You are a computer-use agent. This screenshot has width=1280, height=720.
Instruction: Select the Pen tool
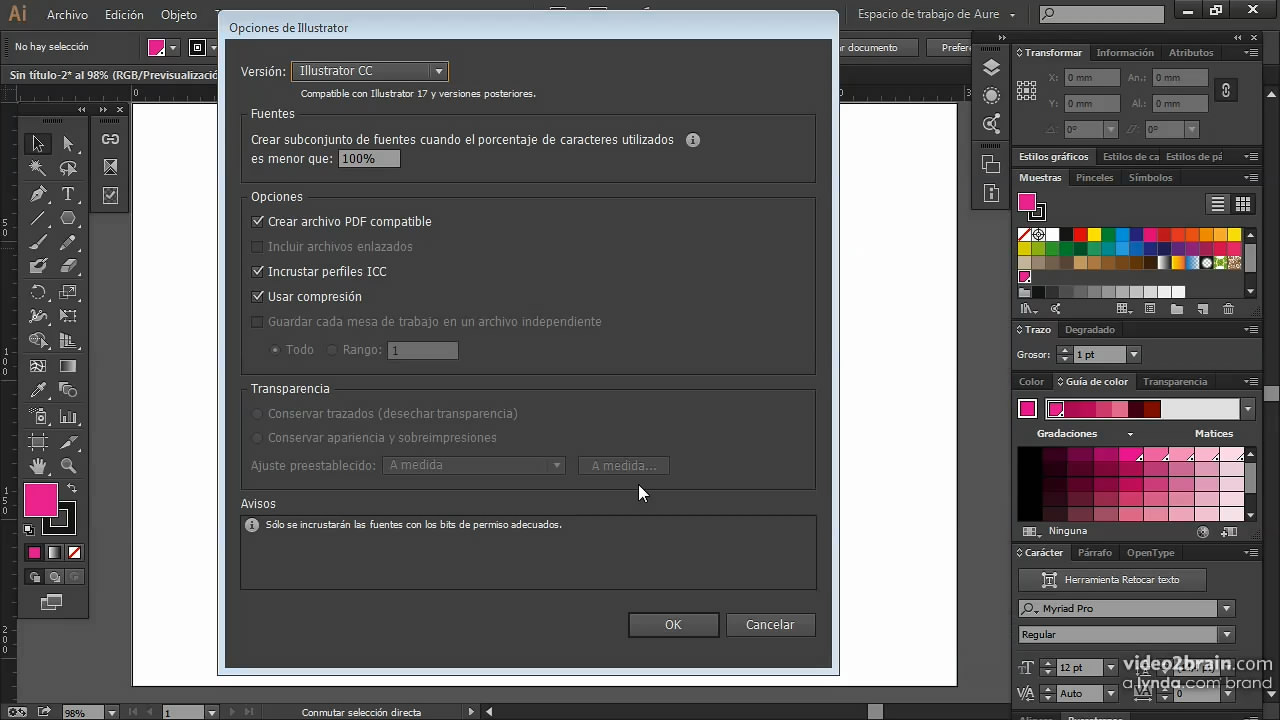(38, 193)
